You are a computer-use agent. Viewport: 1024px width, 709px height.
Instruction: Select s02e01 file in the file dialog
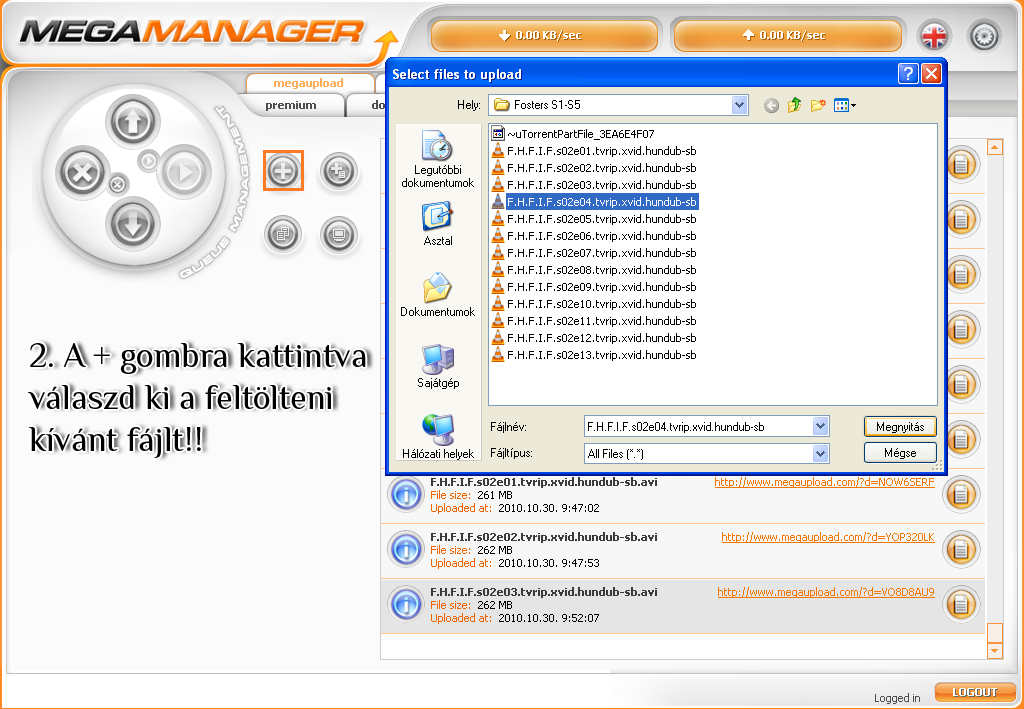pyautogui.click(x=594, y=151)
